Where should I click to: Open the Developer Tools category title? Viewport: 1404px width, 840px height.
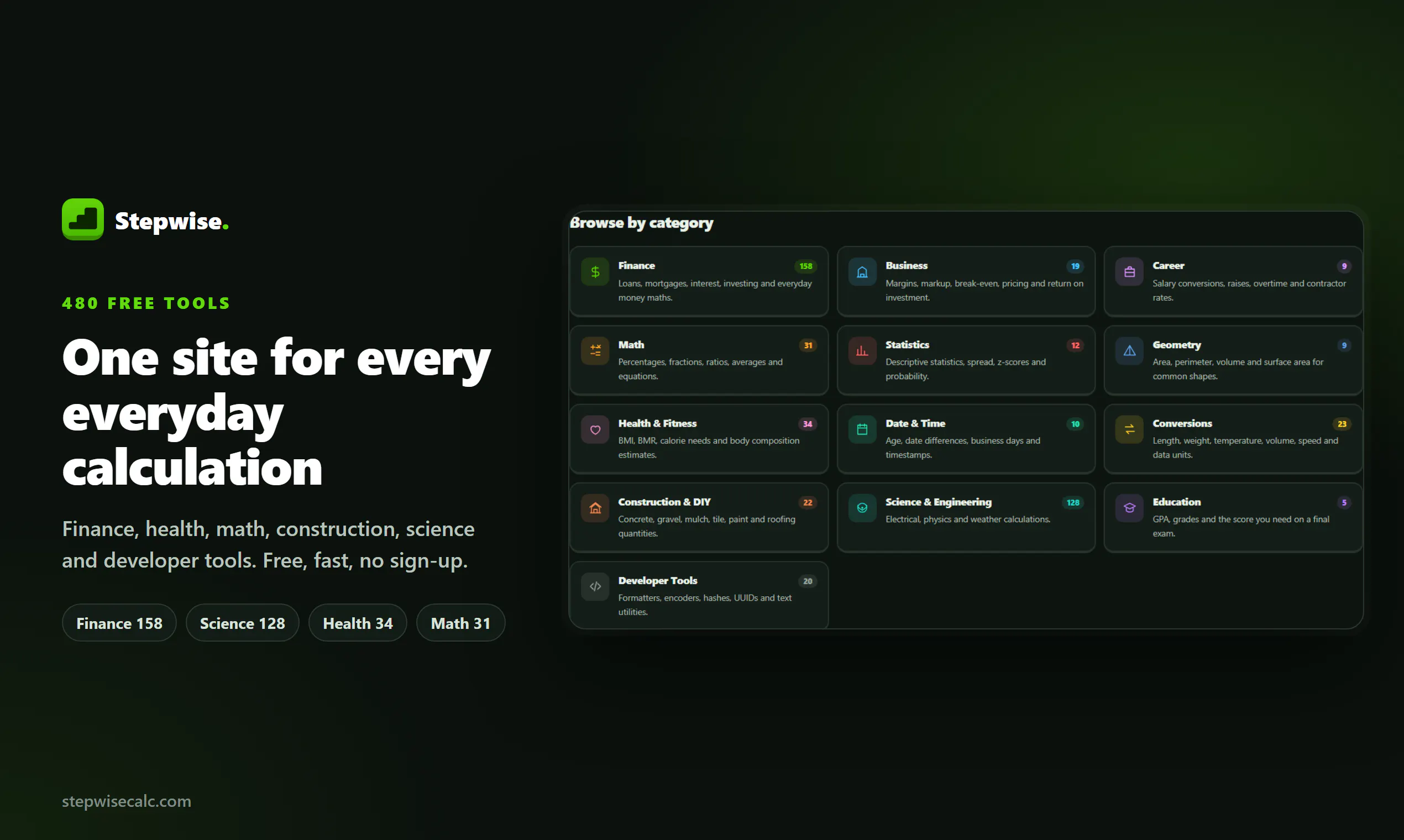[657, 581]
